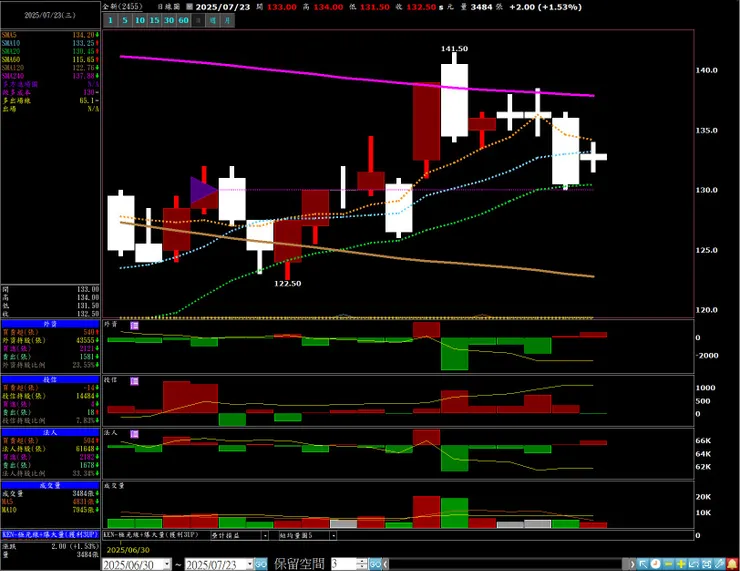This screenshot has width=740, height=571.
Task: Click the last candlestick on the chart
Action: point(593,157)
